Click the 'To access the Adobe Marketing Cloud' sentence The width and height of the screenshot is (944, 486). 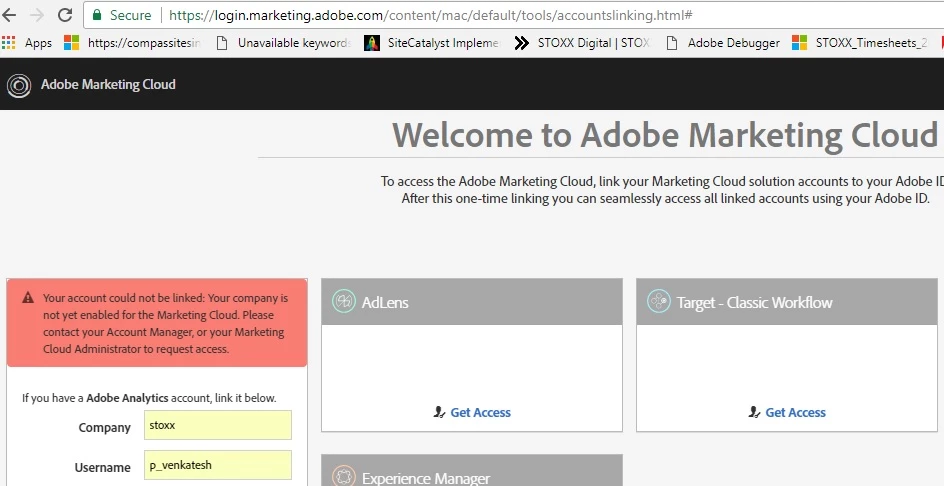(662, 181)
